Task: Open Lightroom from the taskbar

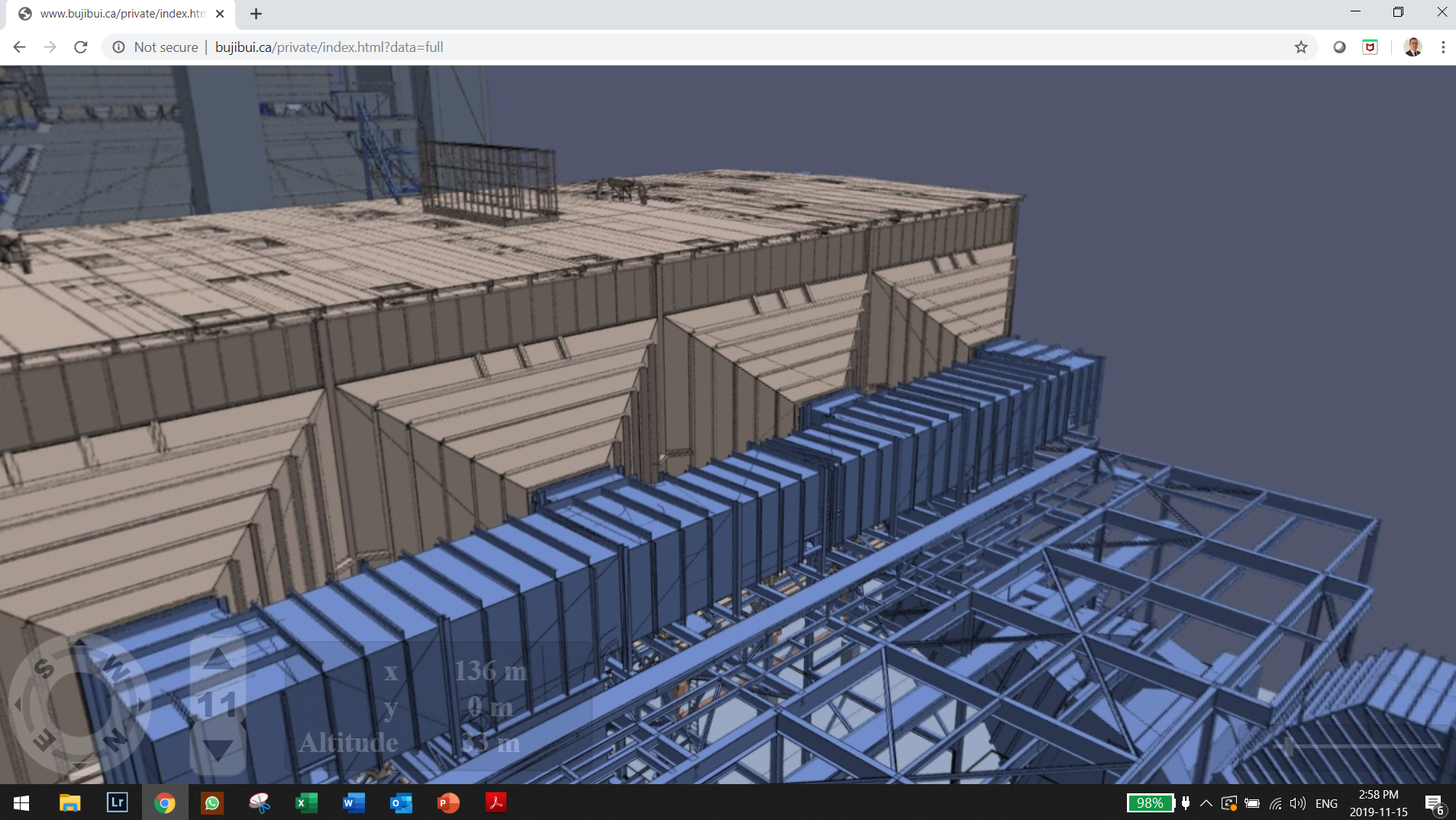Action: click(x=117, y=802)
